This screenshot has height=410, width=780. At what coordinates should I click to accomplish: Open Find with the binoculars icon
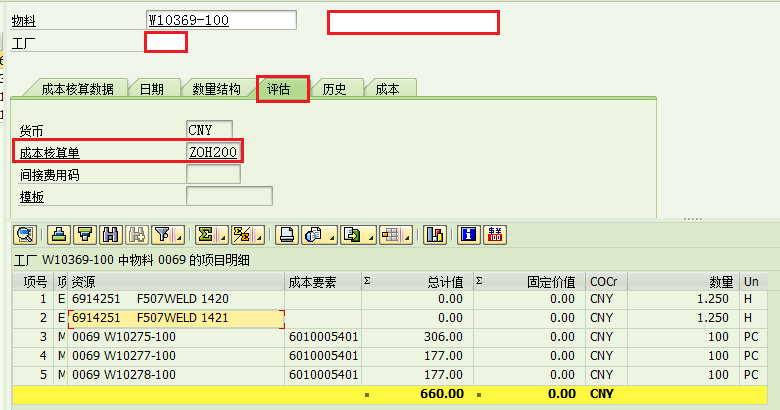point(110,234)
